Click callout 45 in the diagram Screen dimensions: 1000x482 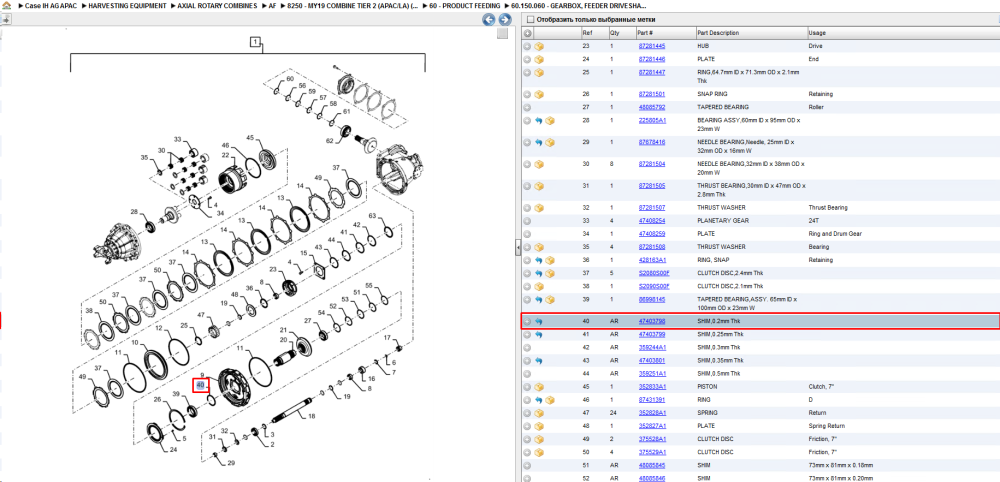click(x=251, y=138)
